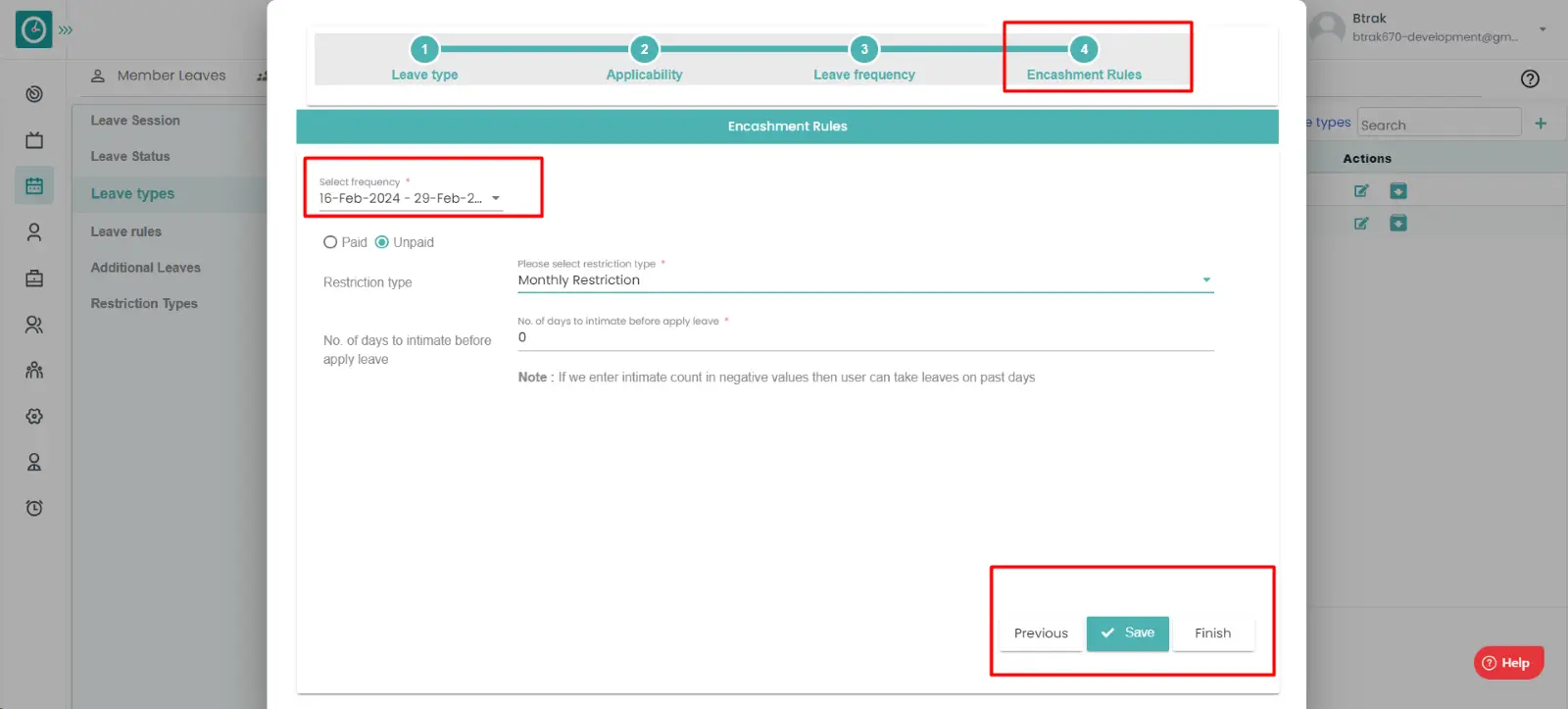Click the days to intimate input field
Screen dimensions: 1568x709
click(864, 337)
